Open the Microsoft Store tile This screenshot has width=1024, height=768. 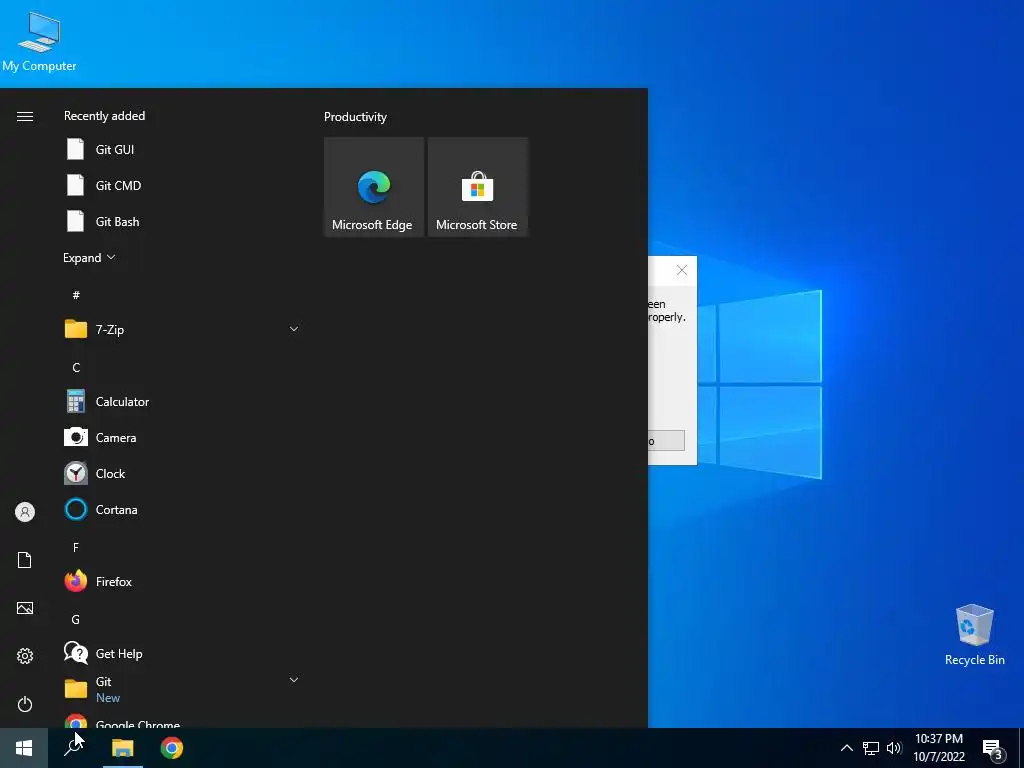click(x=477, y=187)
